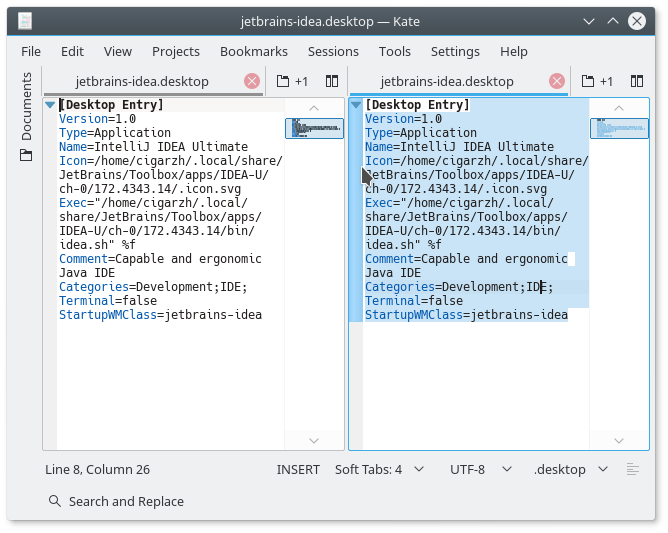
Task: Close the left pane document tab
Action: pos(252,81)
